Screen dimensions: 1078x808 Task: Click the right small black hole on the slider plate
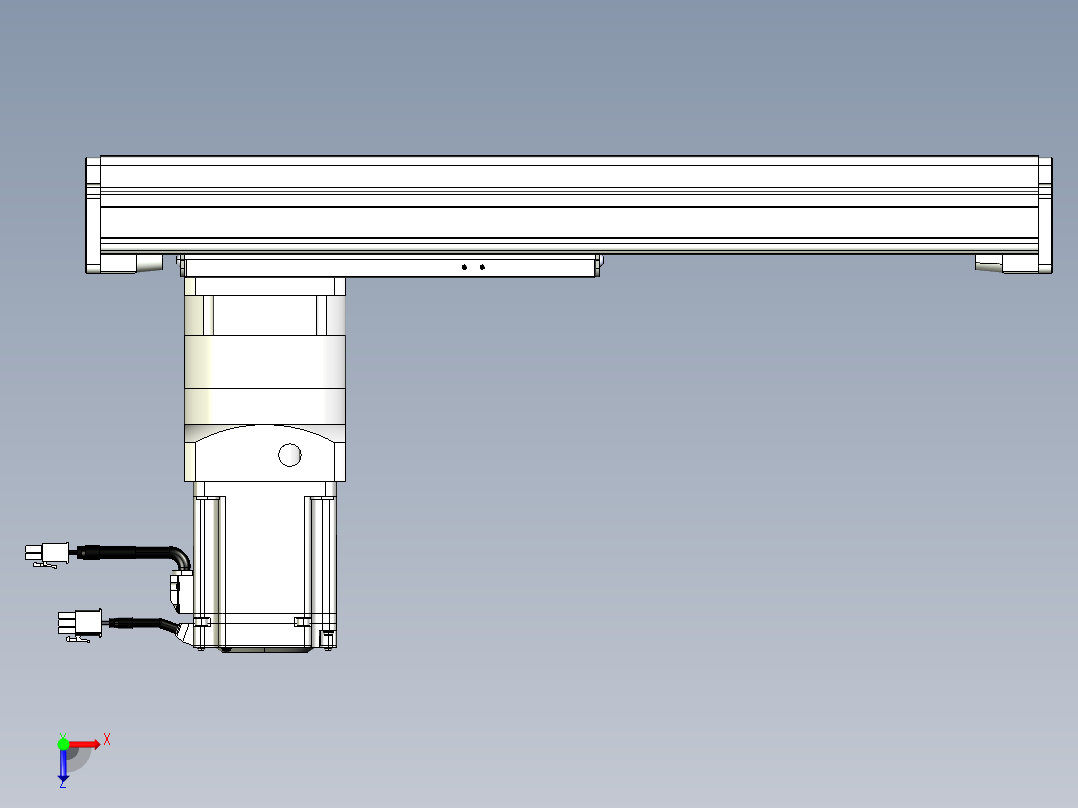pyautogui.click(x=482, y=267)
